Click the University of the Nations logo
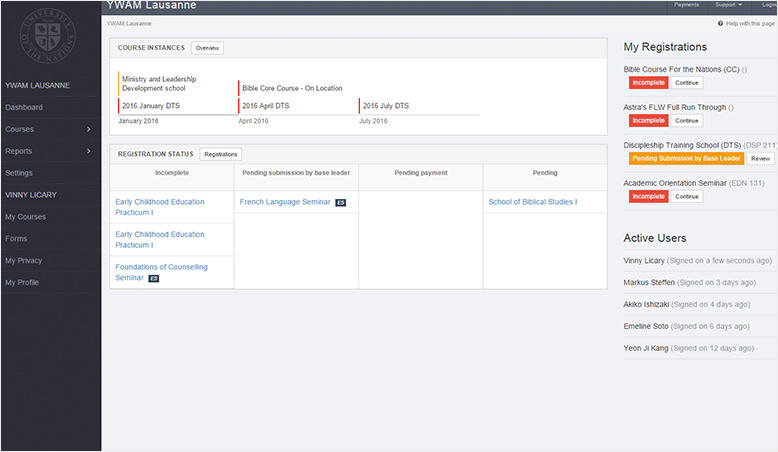This screenshot has width=778, height=452. [50, 38]
